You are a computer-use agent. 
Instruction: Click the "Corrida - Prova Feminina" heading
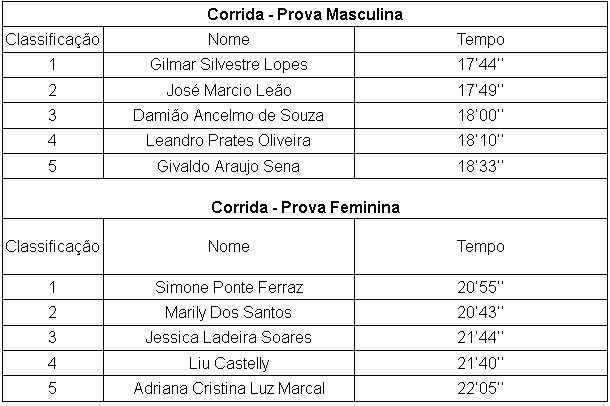pyautogui.click(x=305, y=208)
